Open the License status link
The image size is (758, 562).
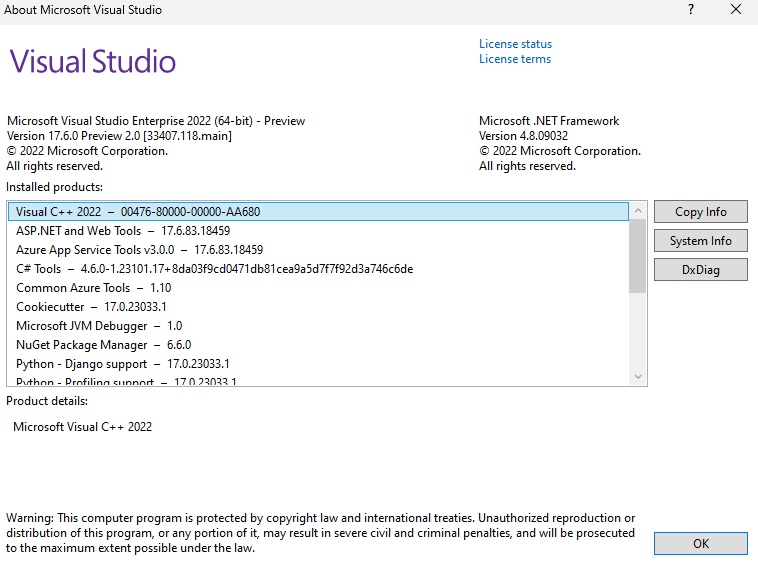[x=515, y=44]
